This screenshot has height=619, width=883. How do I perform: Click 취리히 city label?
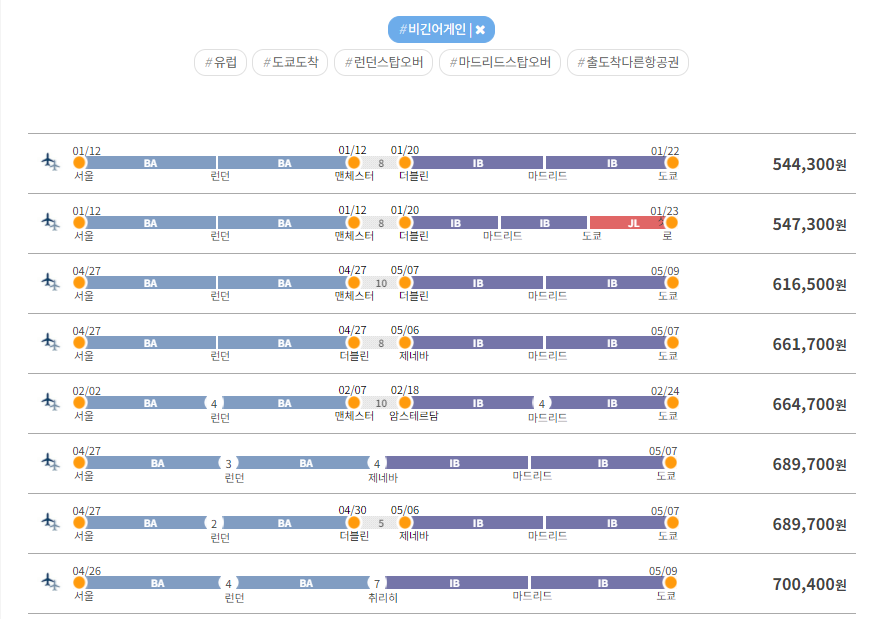tap(383, 598)
